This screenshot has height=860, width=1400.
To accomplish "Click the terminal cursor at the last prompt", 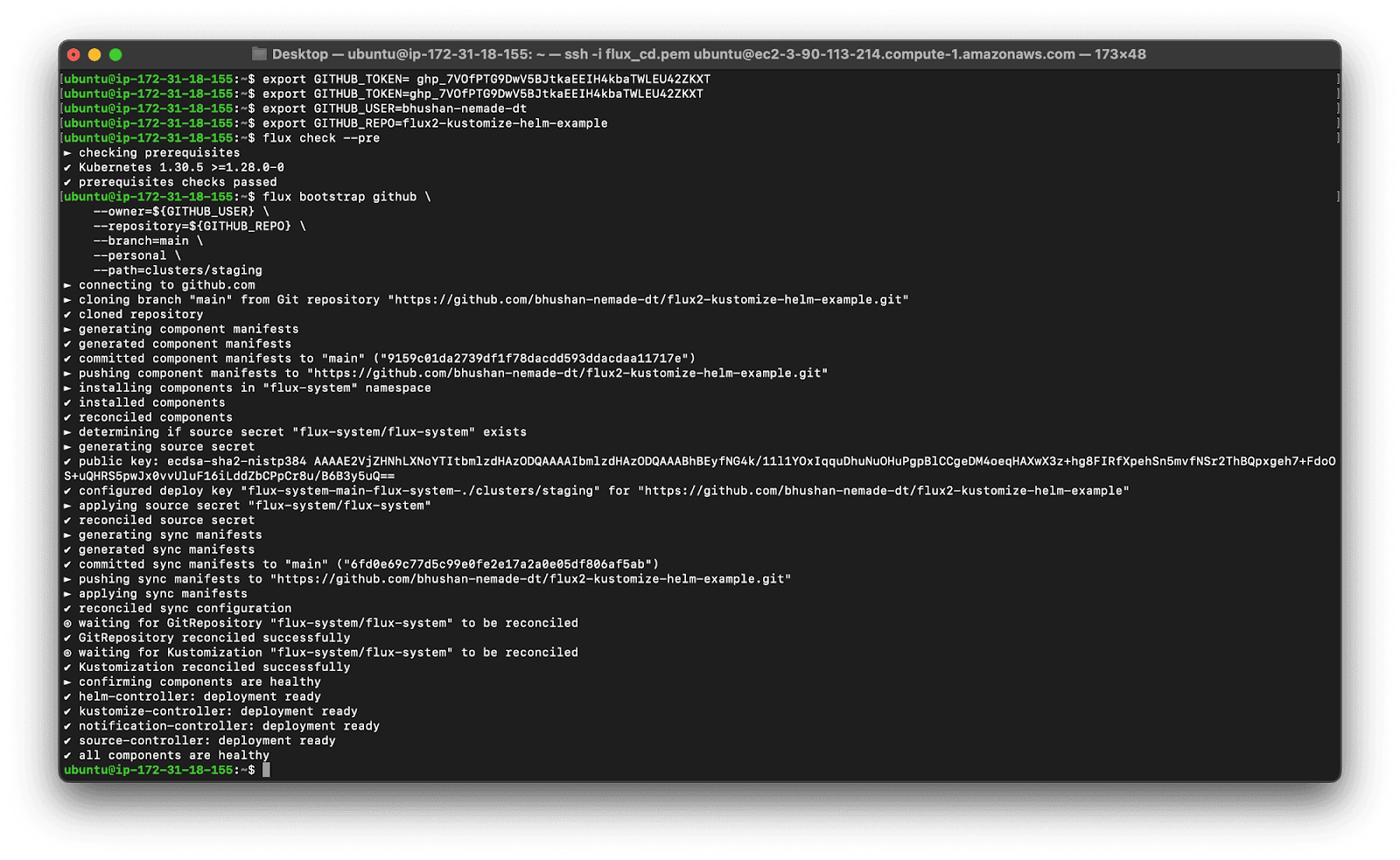I will [x=266, y=770].
